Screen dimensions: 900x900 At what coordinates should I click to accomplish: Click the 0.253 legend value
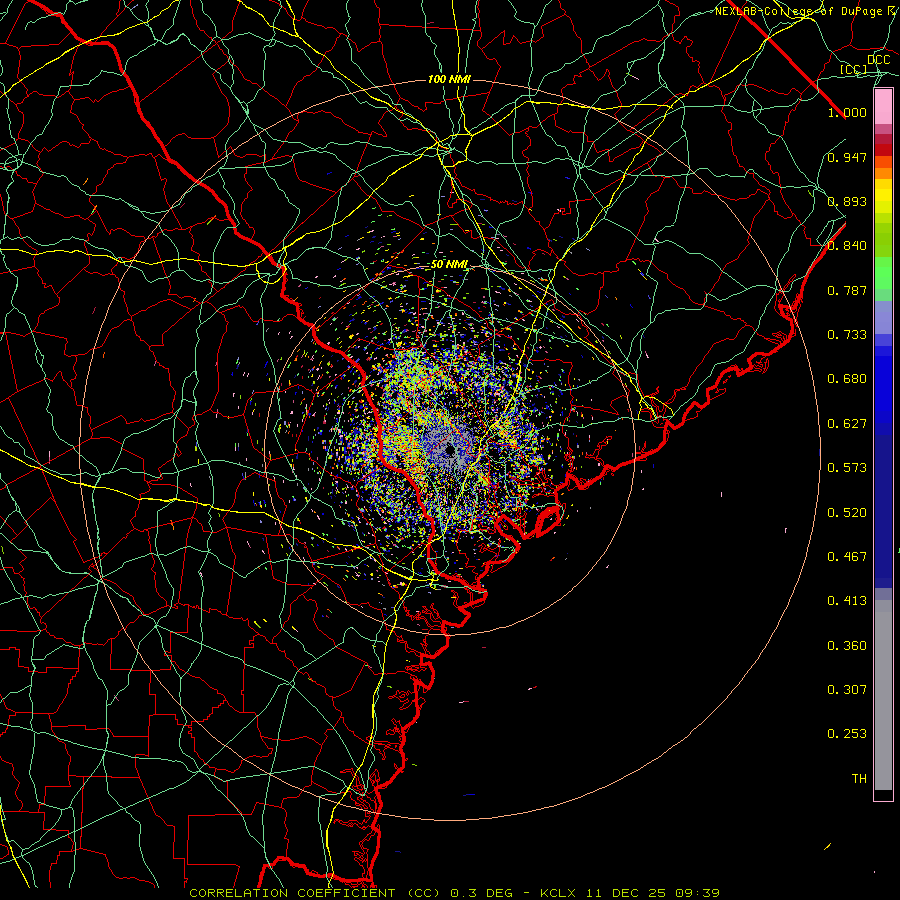pyautogui.click(x=847, y=734)
